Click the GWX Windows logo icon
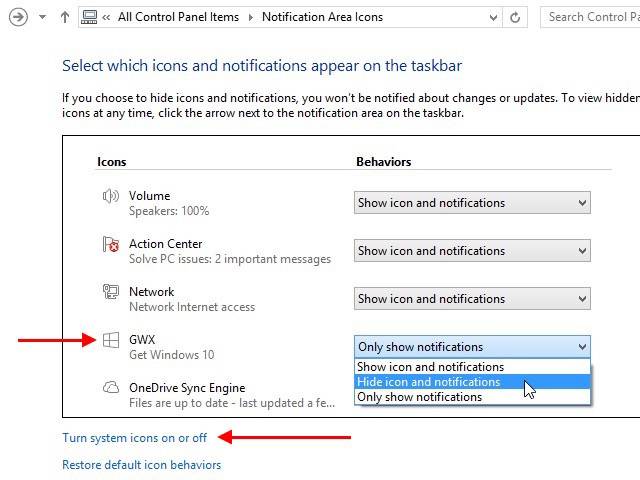 coord(111,340)
